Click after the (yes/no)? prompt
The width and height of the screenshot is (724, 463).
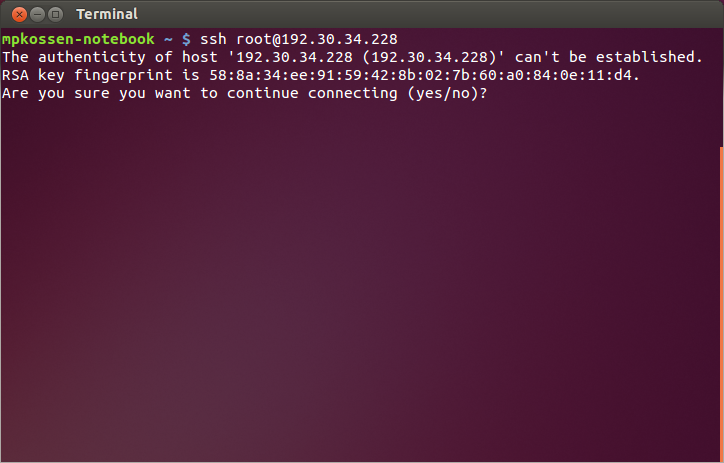click(496, 93)
